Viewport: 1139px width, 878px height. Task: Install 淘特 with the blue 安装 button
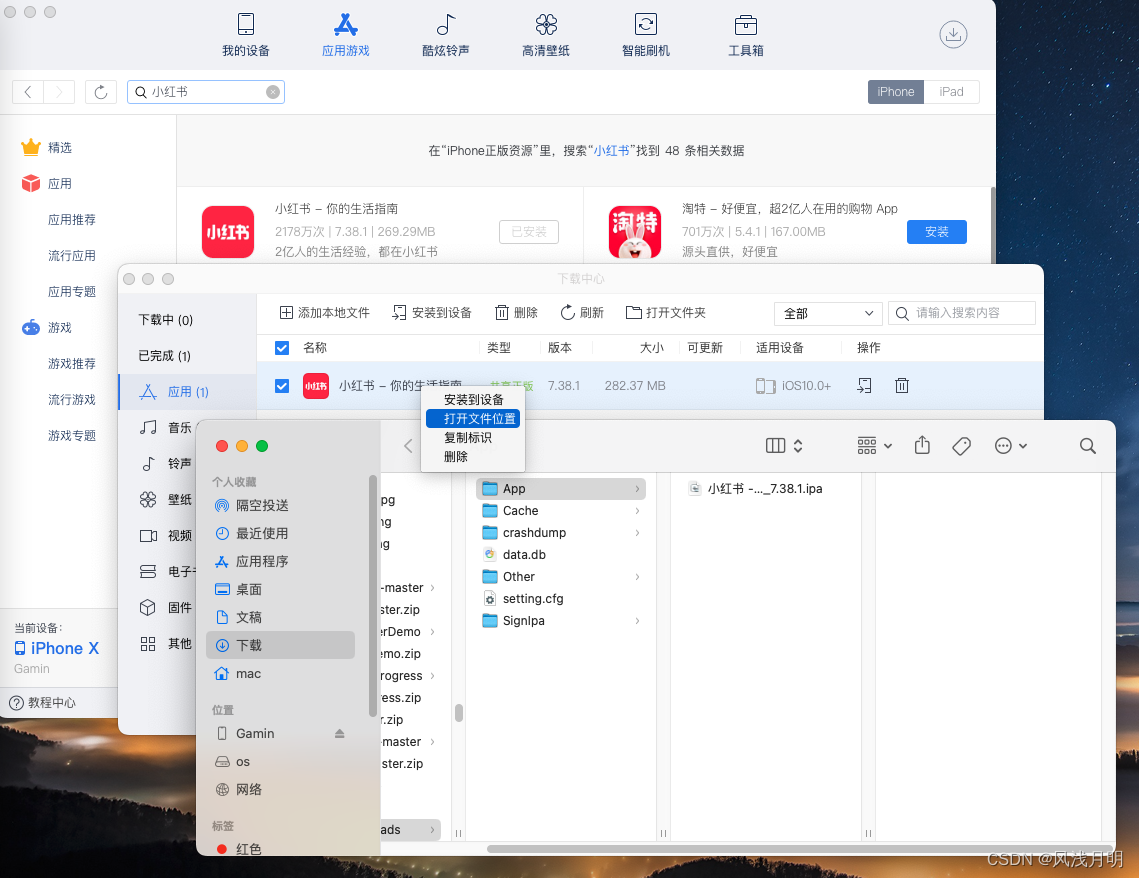pos(936,232)
